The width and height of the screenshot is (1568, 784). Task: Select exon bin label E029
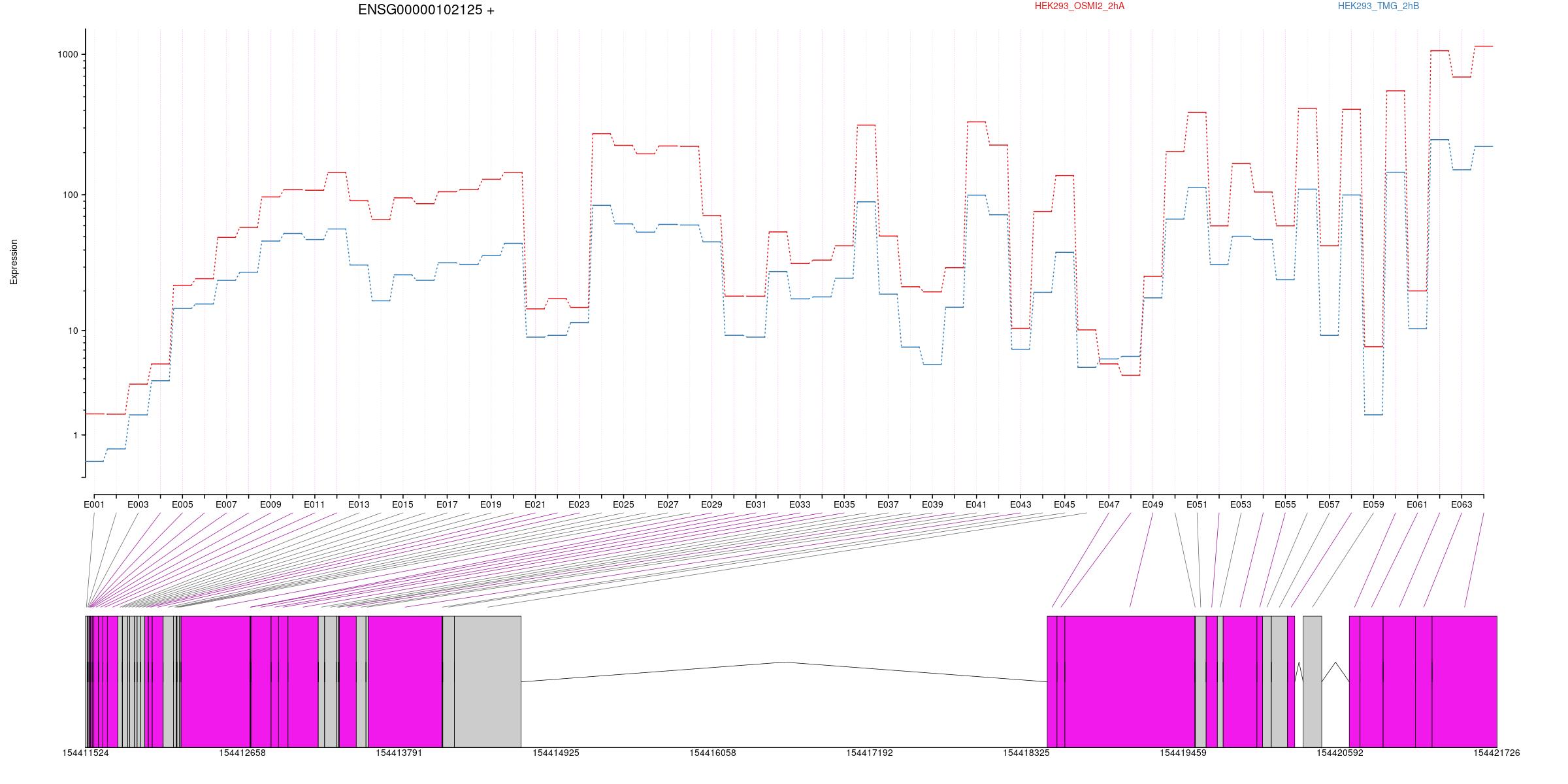[x=711, y=504]
